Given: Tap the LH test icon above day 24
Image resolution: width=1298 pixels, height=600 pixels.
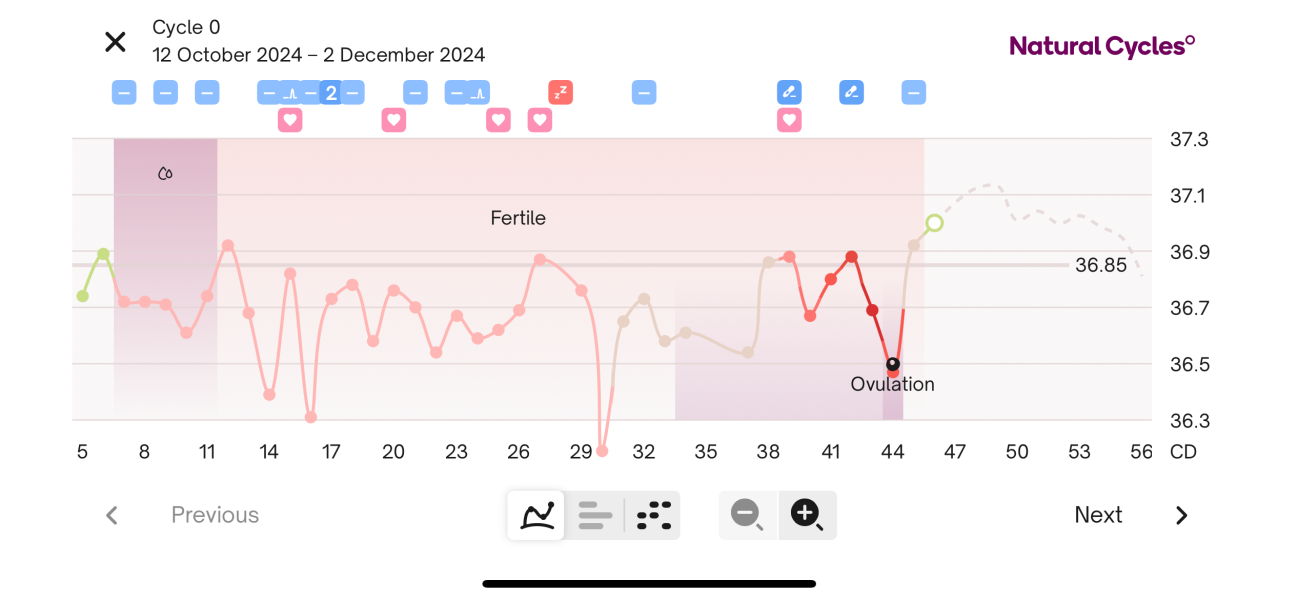Looking at the screenshot, I should point(478,93).
